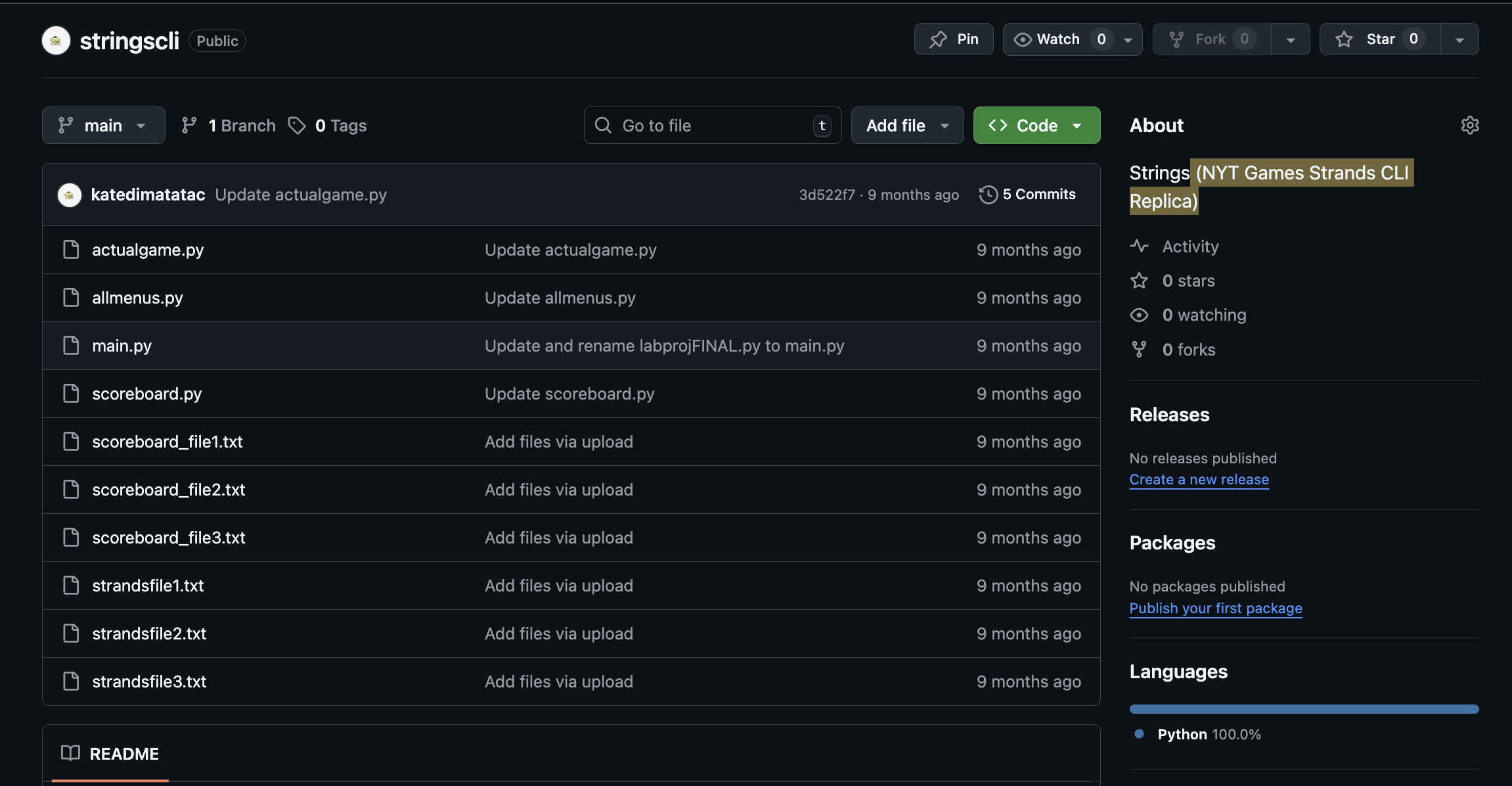Click the commit history clock icon
The width and height of the screenshot is (1512, 786).
[x=988, y=195]
